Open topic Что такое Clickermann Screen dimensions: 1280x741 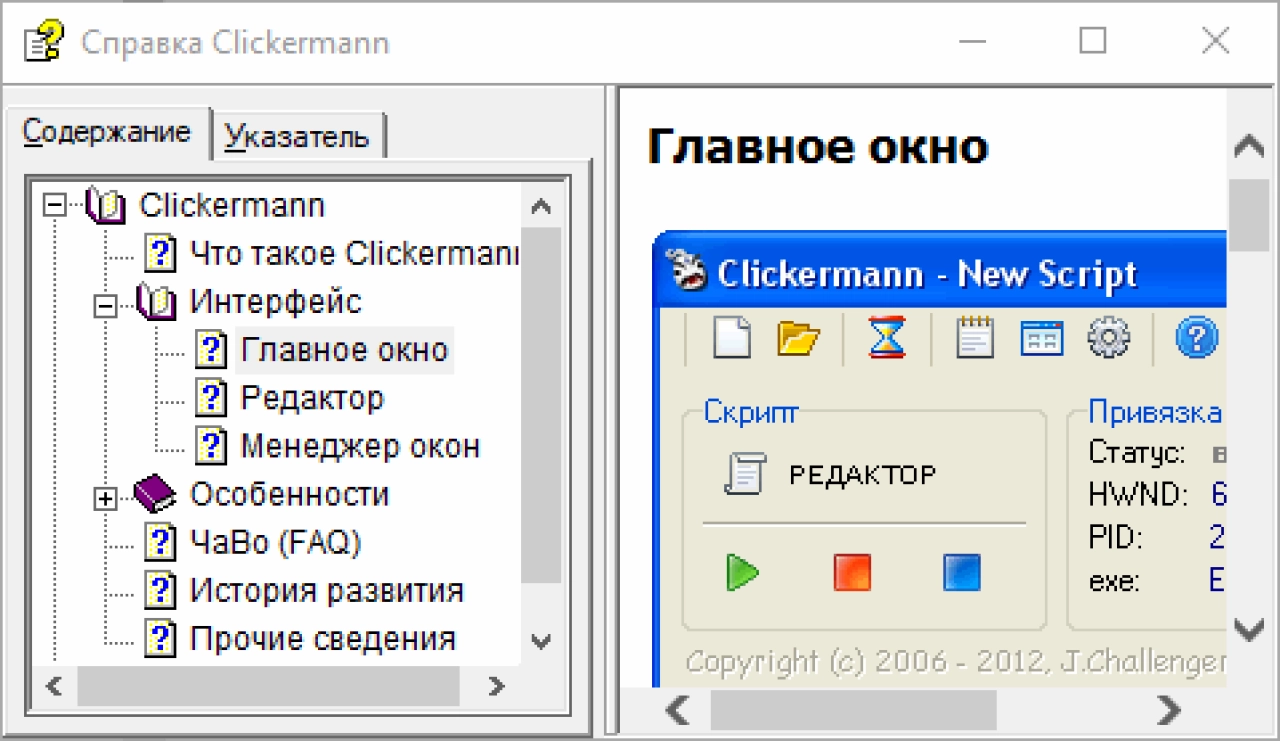(353, 254)
